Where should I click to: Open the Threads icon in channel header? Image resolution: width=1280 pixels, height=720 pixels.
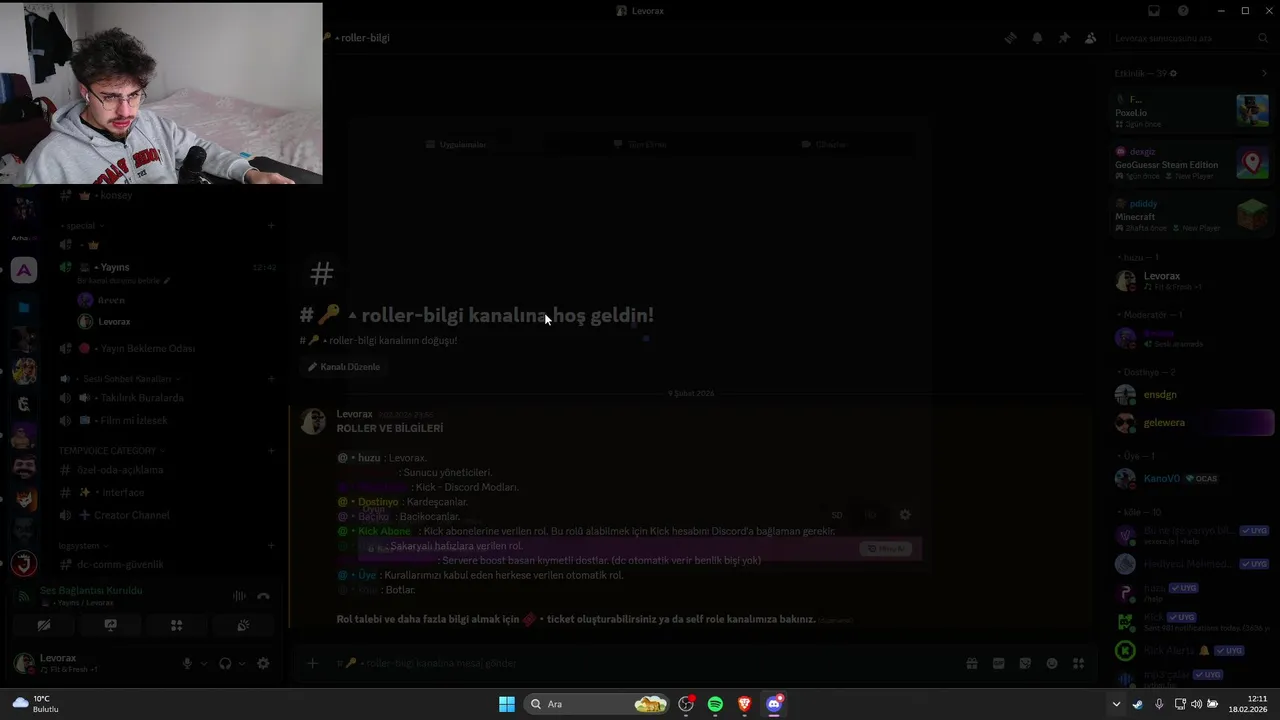click(1011, 38)
